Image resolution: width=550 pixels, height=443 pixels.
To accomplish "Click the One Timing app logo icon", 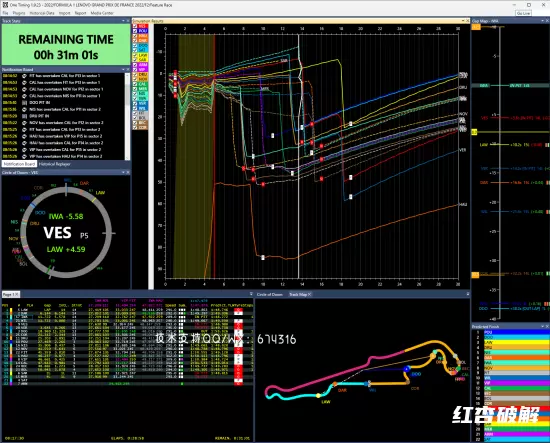I will (x=5, y=5).
